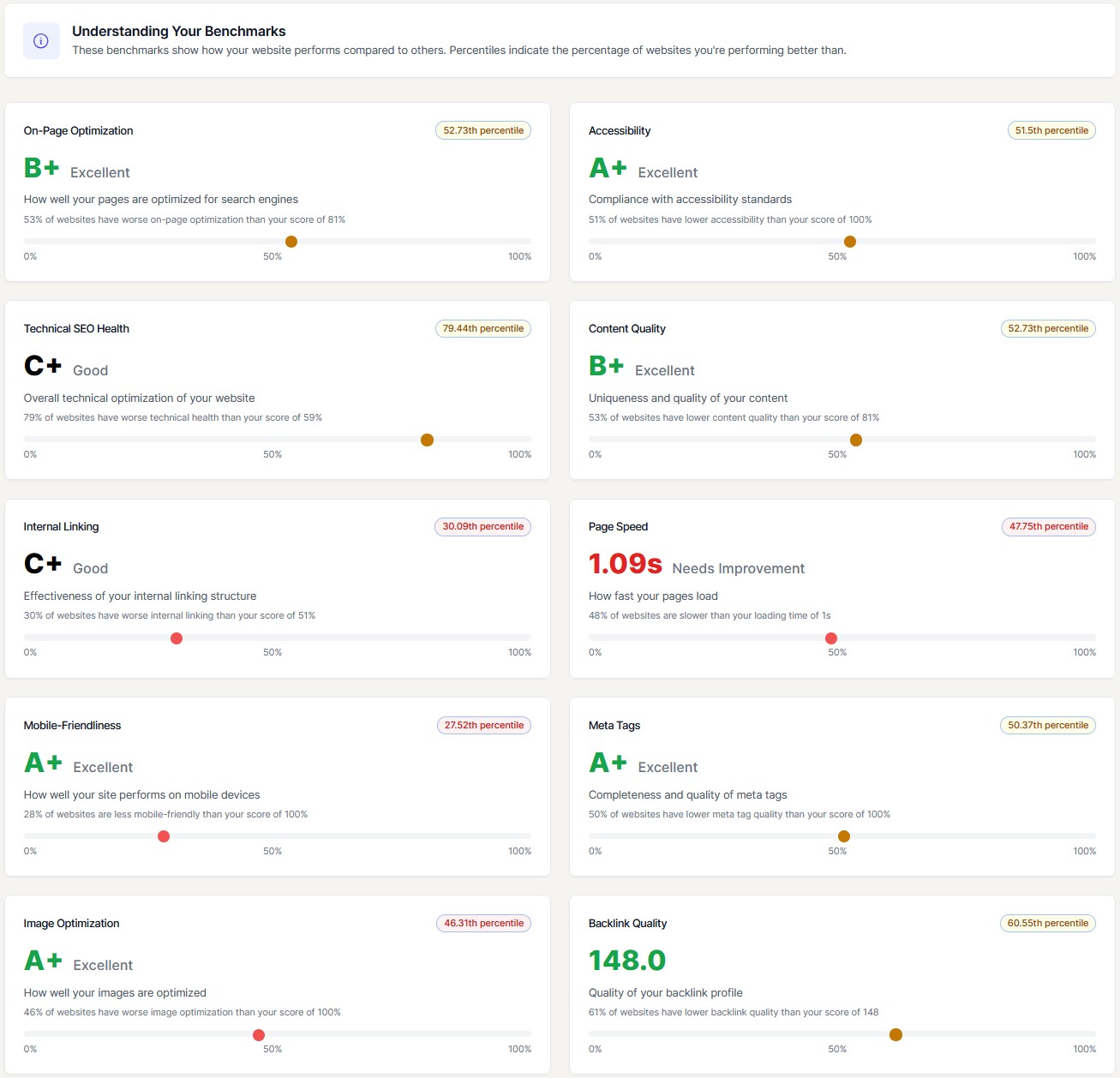Screen dimensions: 1120x1078
Task: Click the Content Quality slider dot
Action: (x=856, y=440)
